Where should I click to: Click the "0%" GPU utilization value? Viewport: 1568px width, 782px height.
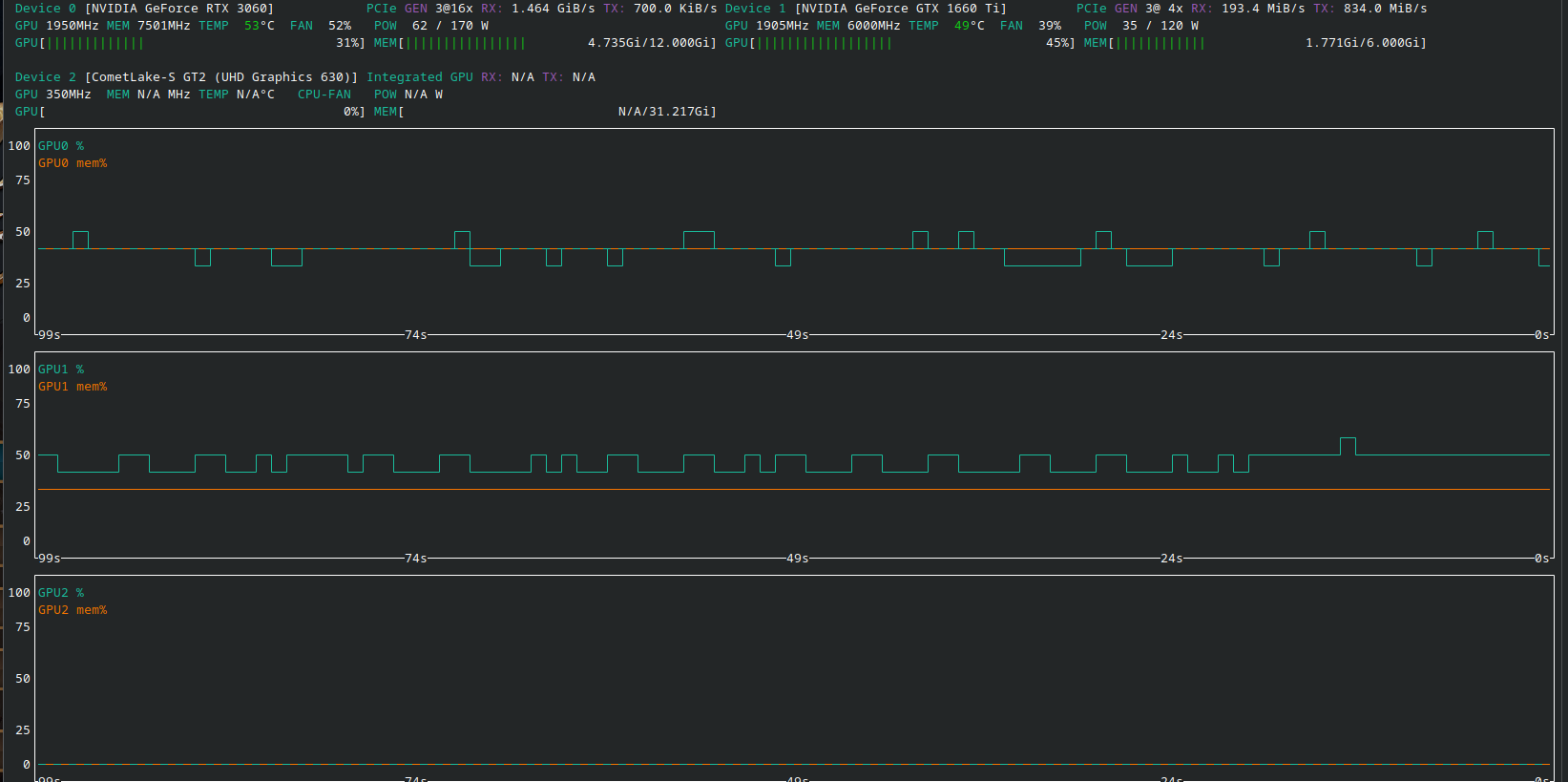click(351, 112)
